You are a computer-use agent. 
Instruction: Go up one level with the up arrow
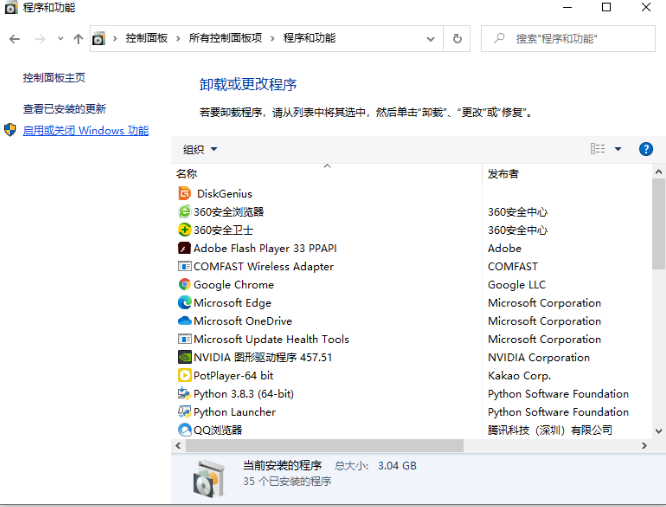pyautogui.click(x=78, y=39)
